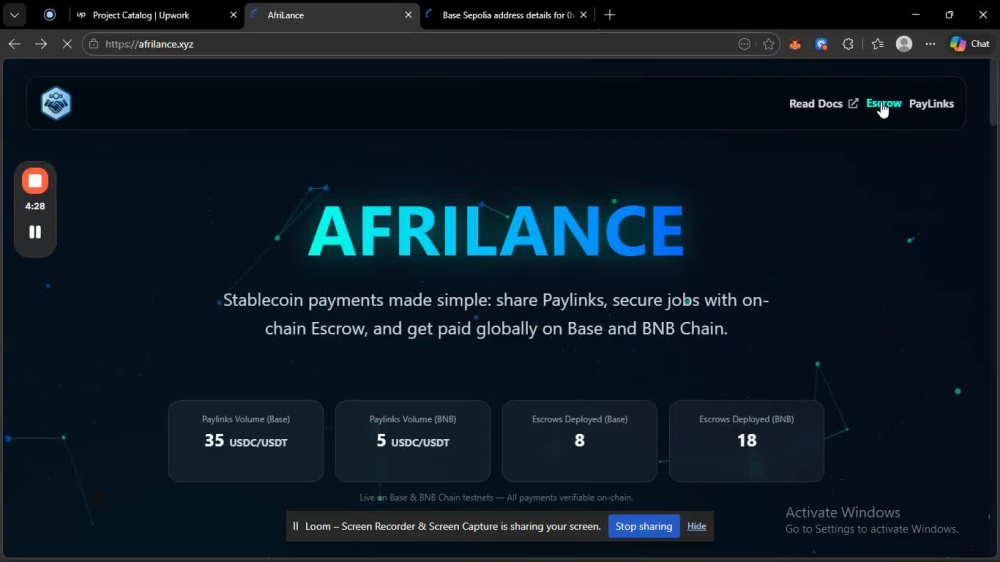Go back to the previous page
This screenshot has width=1000, height=562.
(15, 44)
